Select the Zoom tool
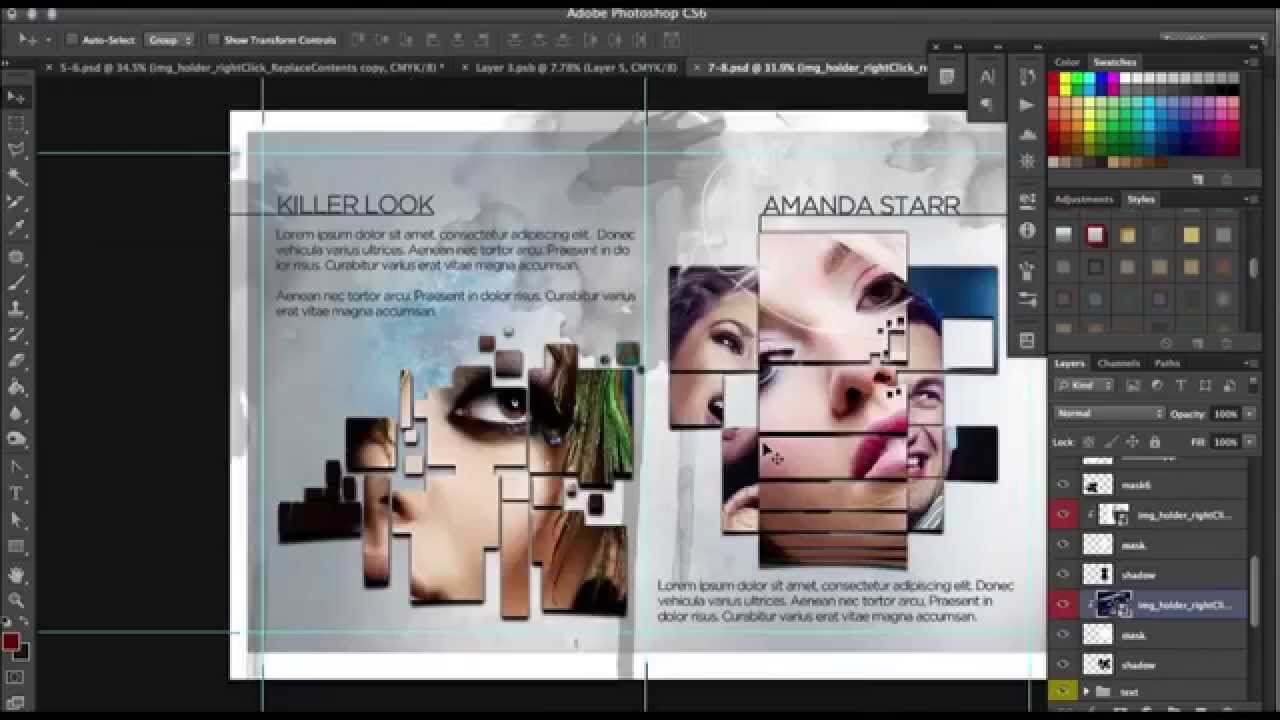The width and height of the screenshot is (1280, 720). 16,600
